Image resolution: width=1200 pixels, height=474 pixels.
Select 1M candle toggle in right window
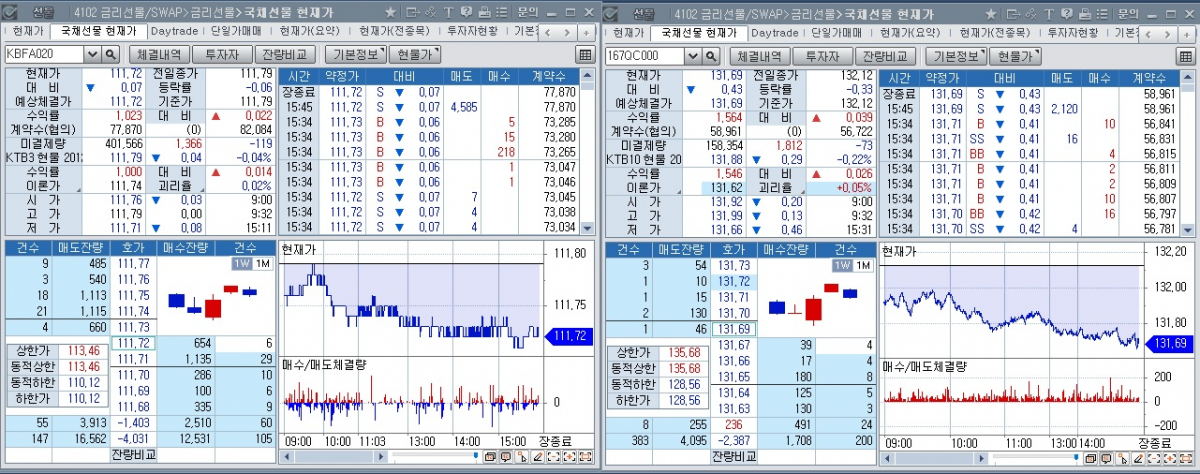point(862,265)
